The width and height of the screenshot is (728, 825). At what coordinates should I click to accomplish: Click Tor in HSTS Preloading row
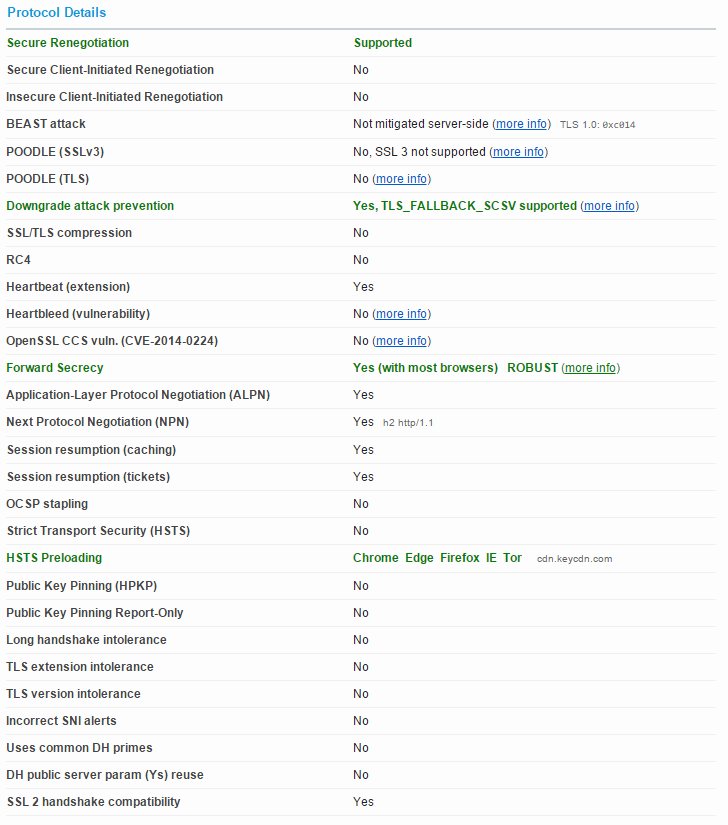pos(512,558)
